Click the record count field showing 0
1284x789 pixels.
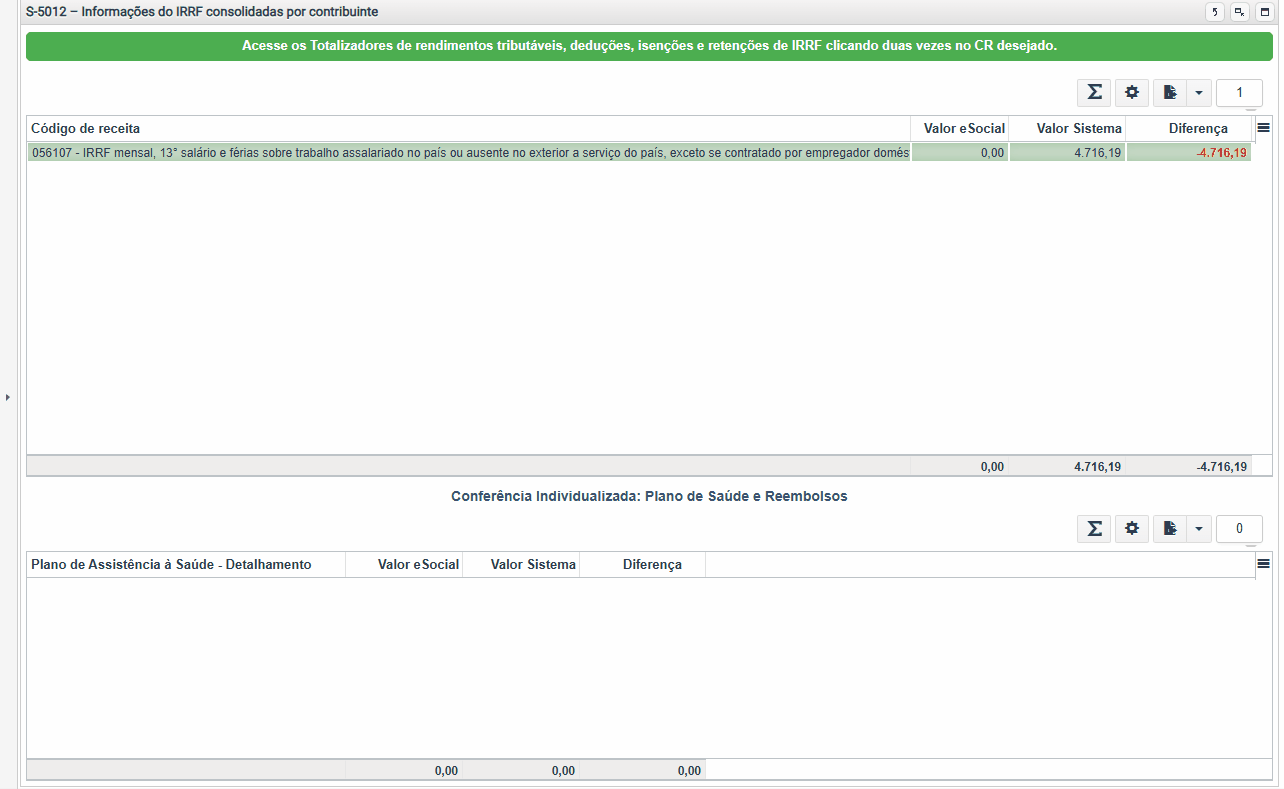point(1239,528)
